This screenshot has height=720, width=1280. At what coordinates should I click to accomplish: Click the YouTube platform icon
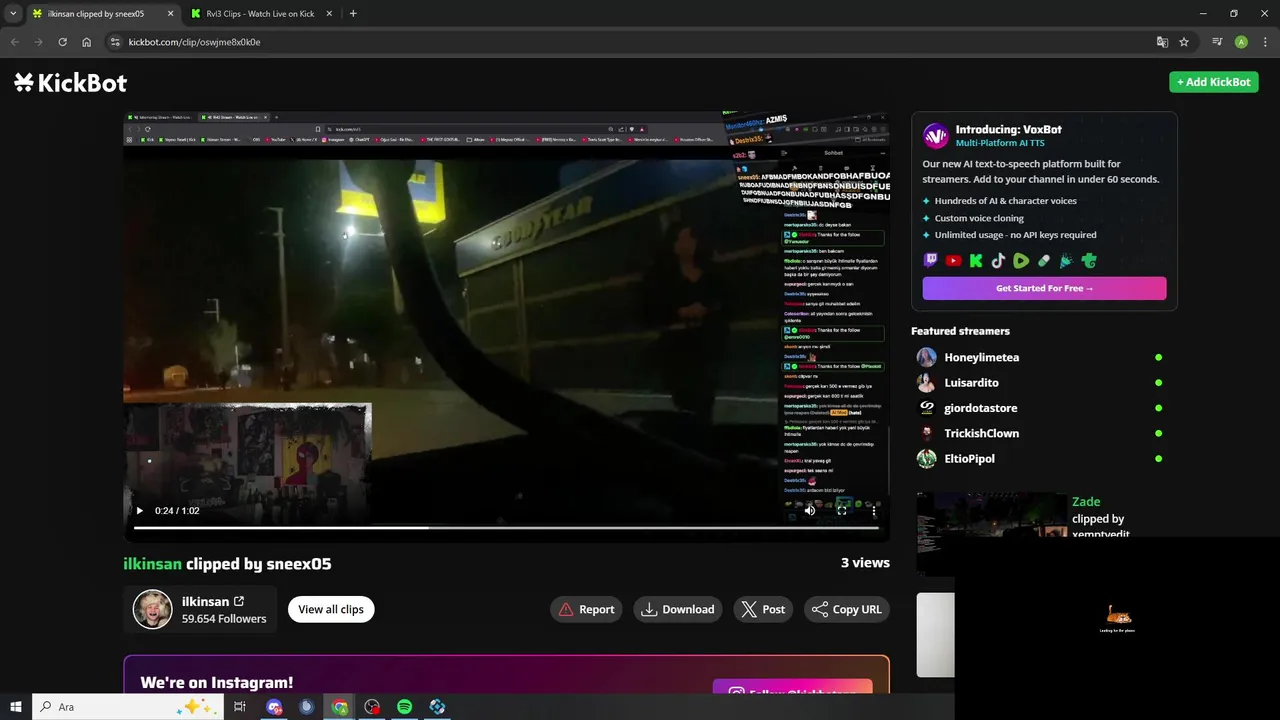[x=953, y=261]
